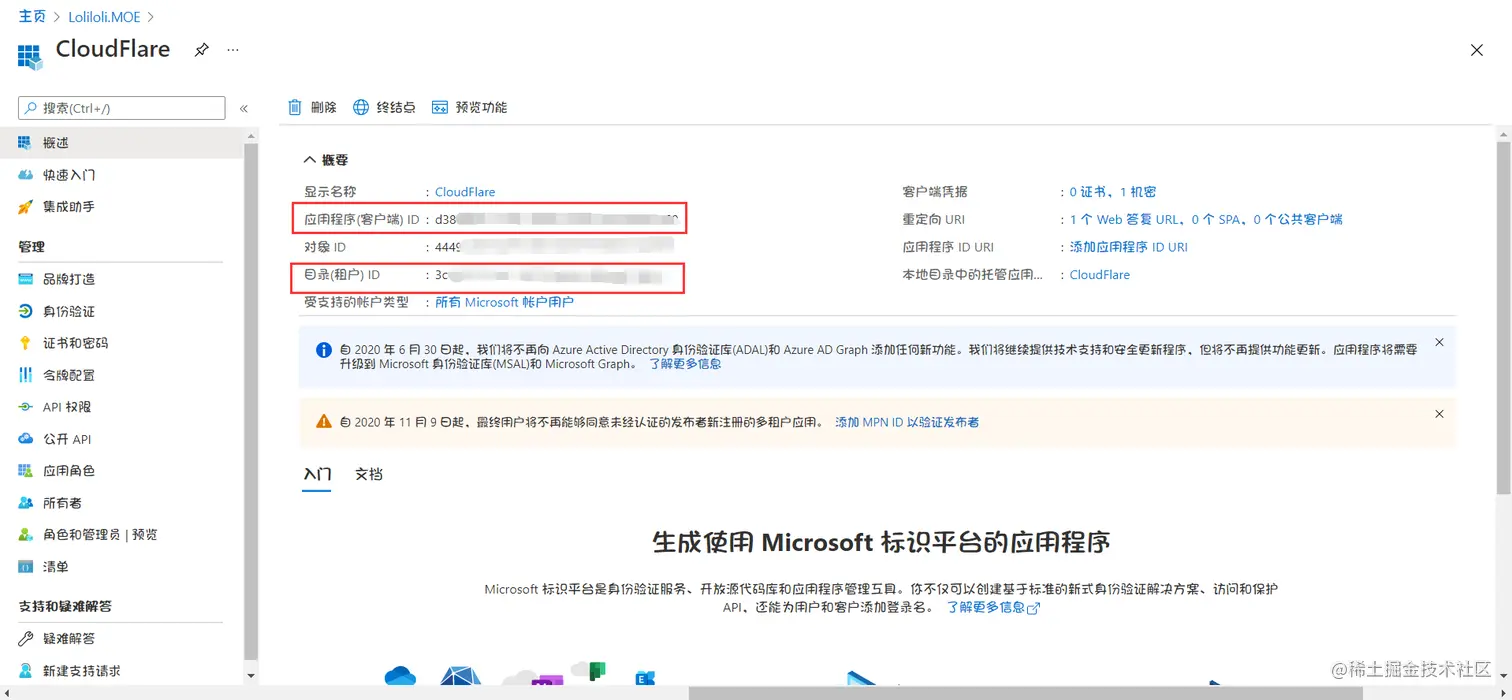Open the redirect URI link

[1206, 219]
